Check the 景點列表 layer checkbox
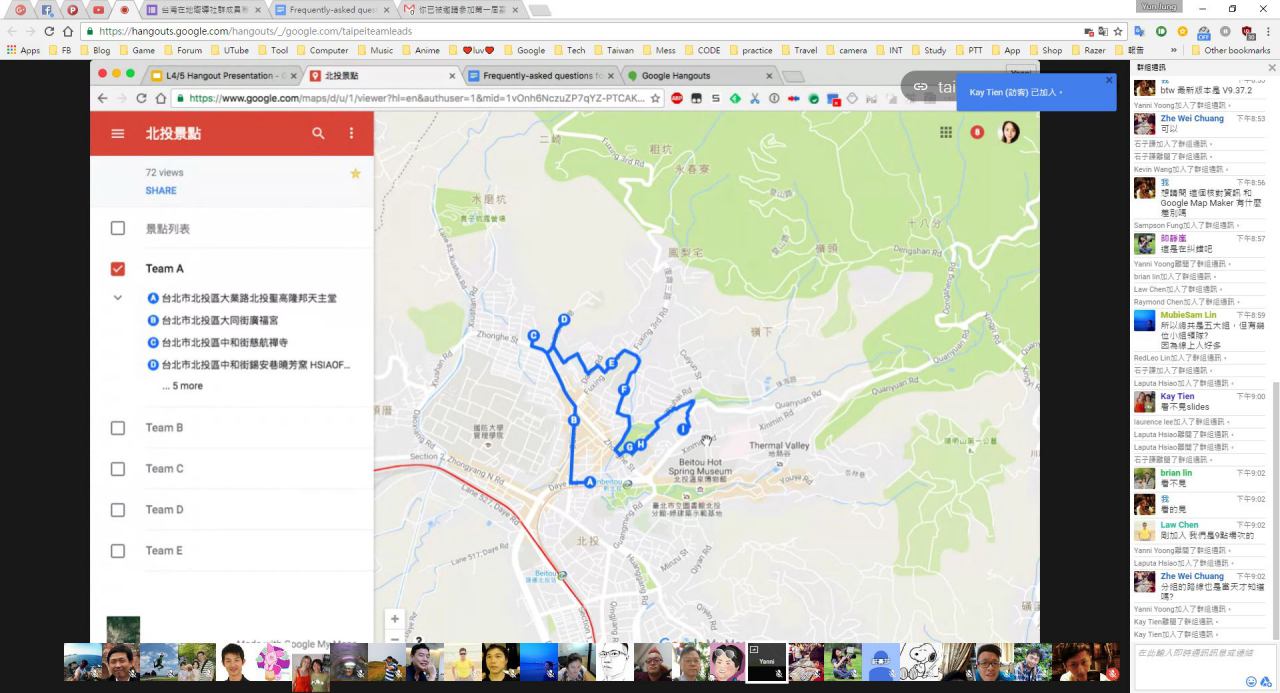Image resolution: width=1280 pixels, height=693 pixels. [118, 228]
